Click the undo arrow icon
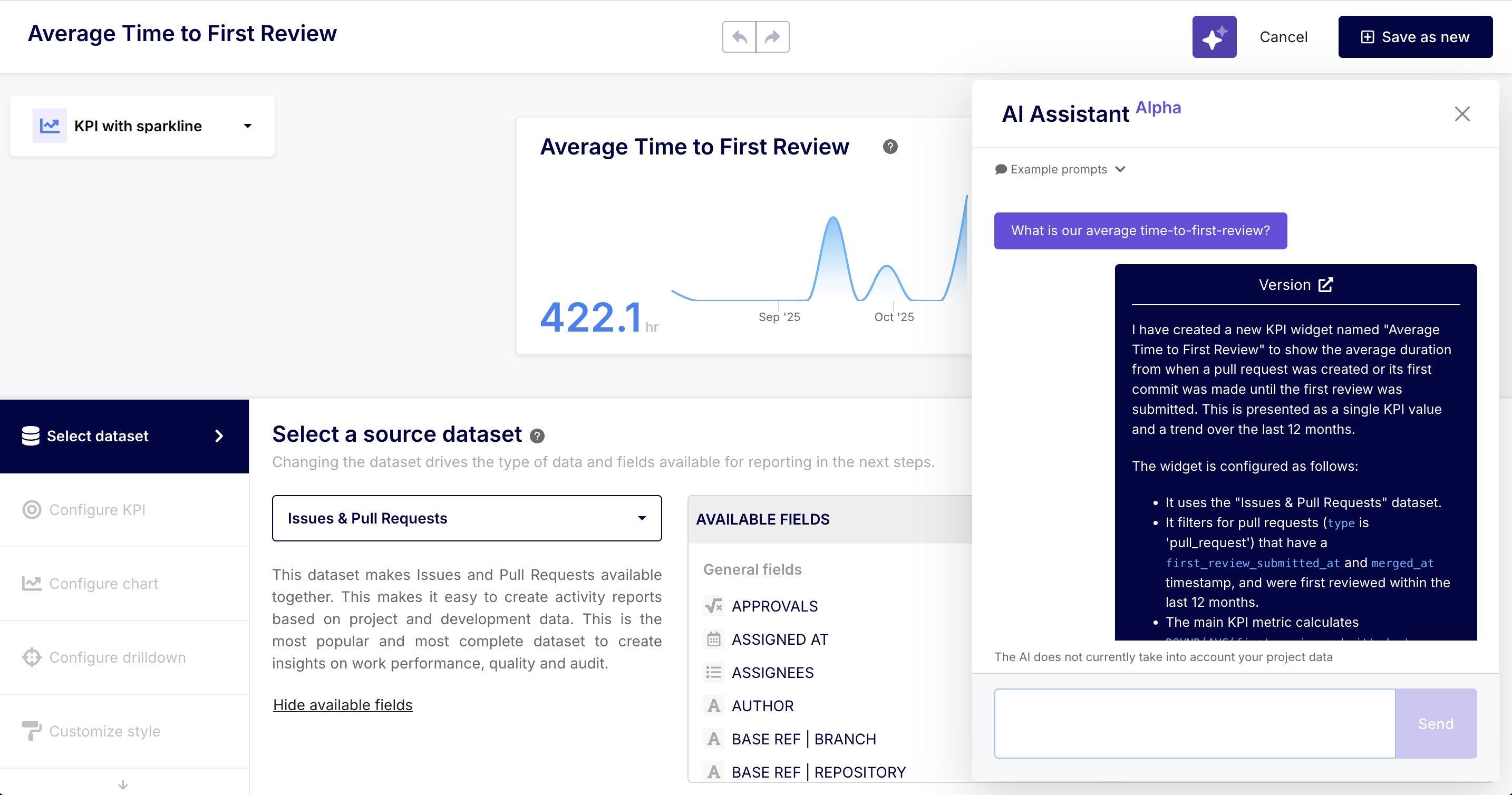Viewport: 1512px width, 795px height. pyautogui.click(x=739, y=37)
